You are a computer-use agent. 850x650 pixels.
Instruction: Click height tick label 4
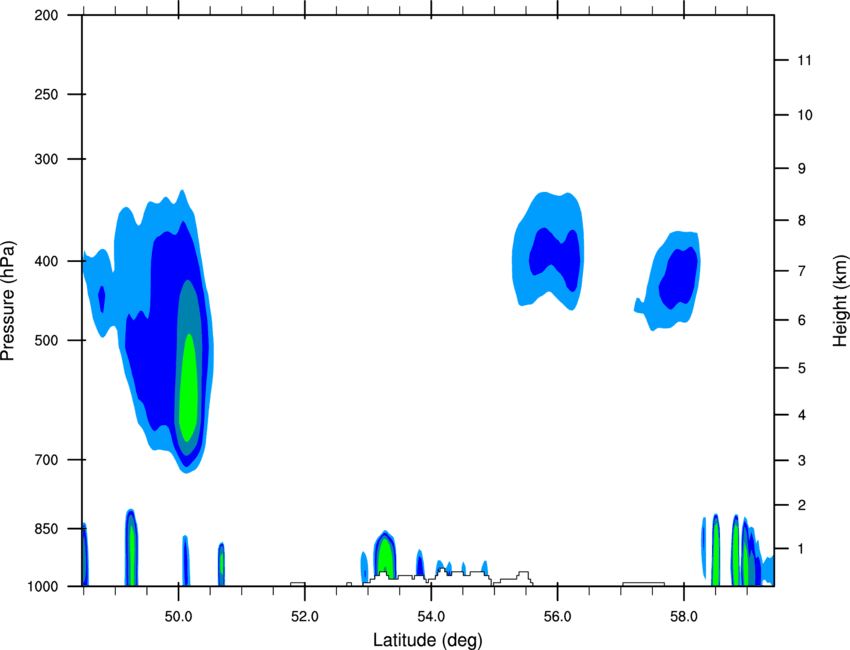tap(802, 415)
